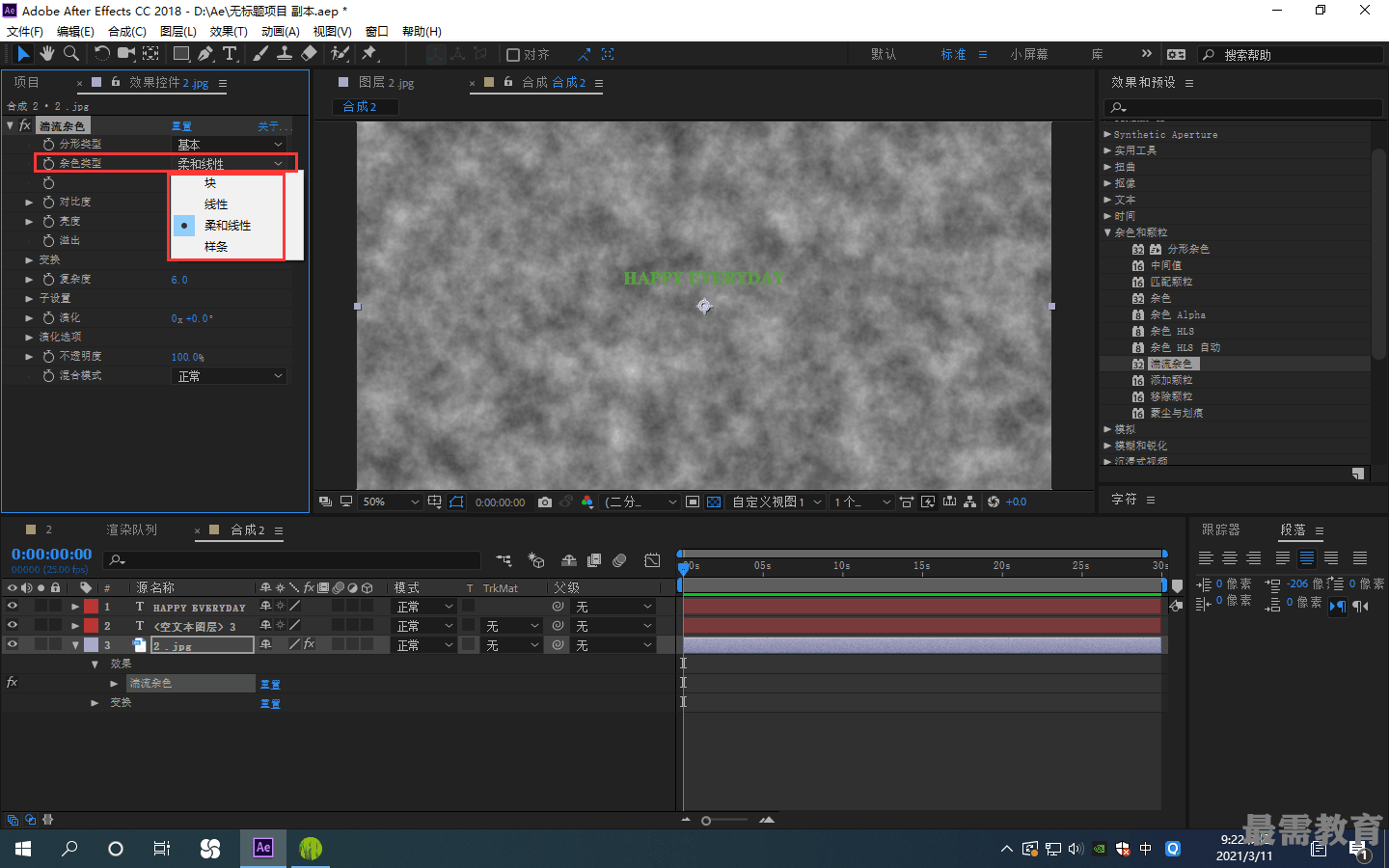
Task: Switch to the 默认 workspace
Action: [884, 54]
